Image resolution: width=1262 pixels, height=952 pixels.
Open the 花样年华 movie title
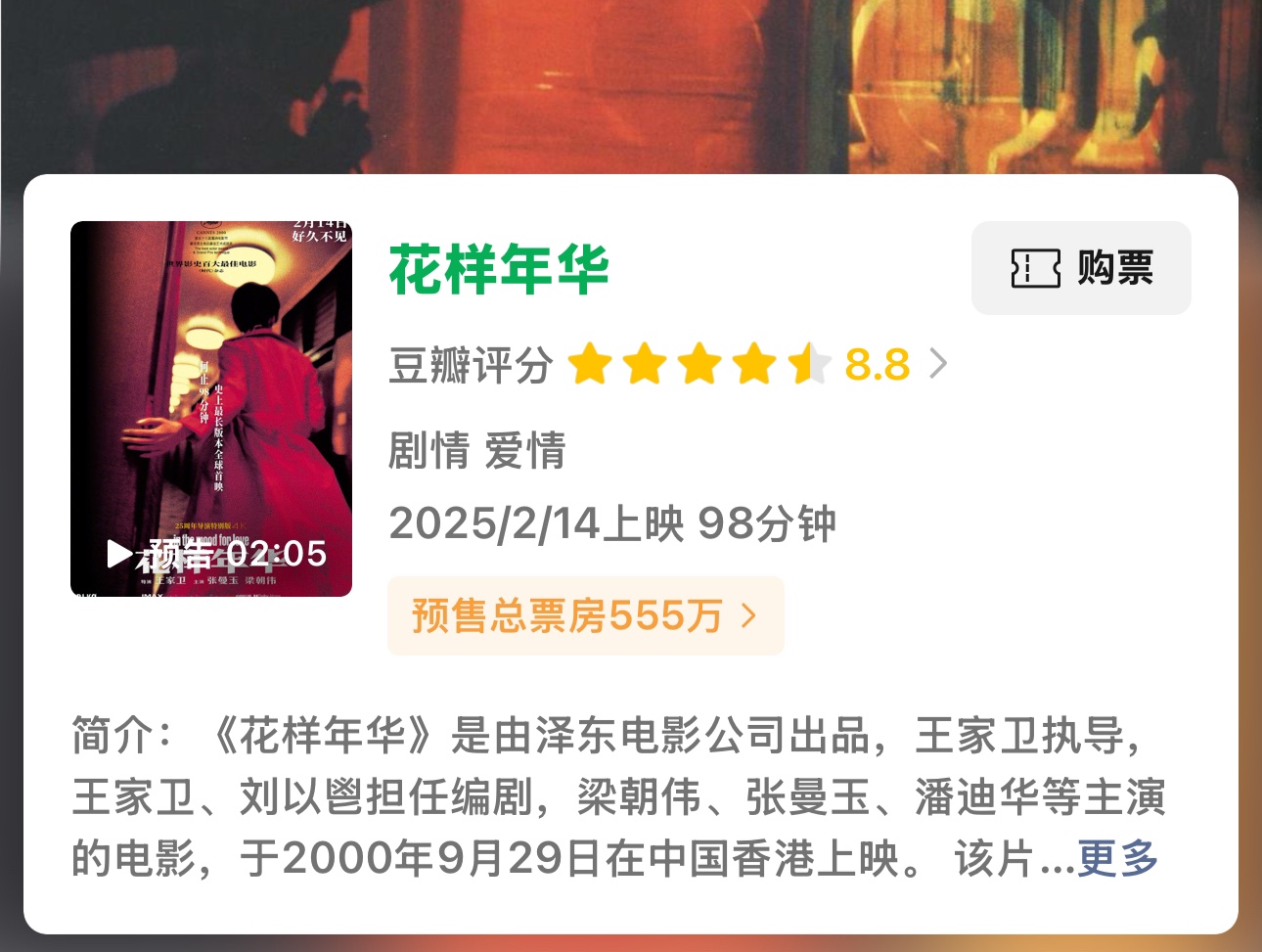pos(499,269)
